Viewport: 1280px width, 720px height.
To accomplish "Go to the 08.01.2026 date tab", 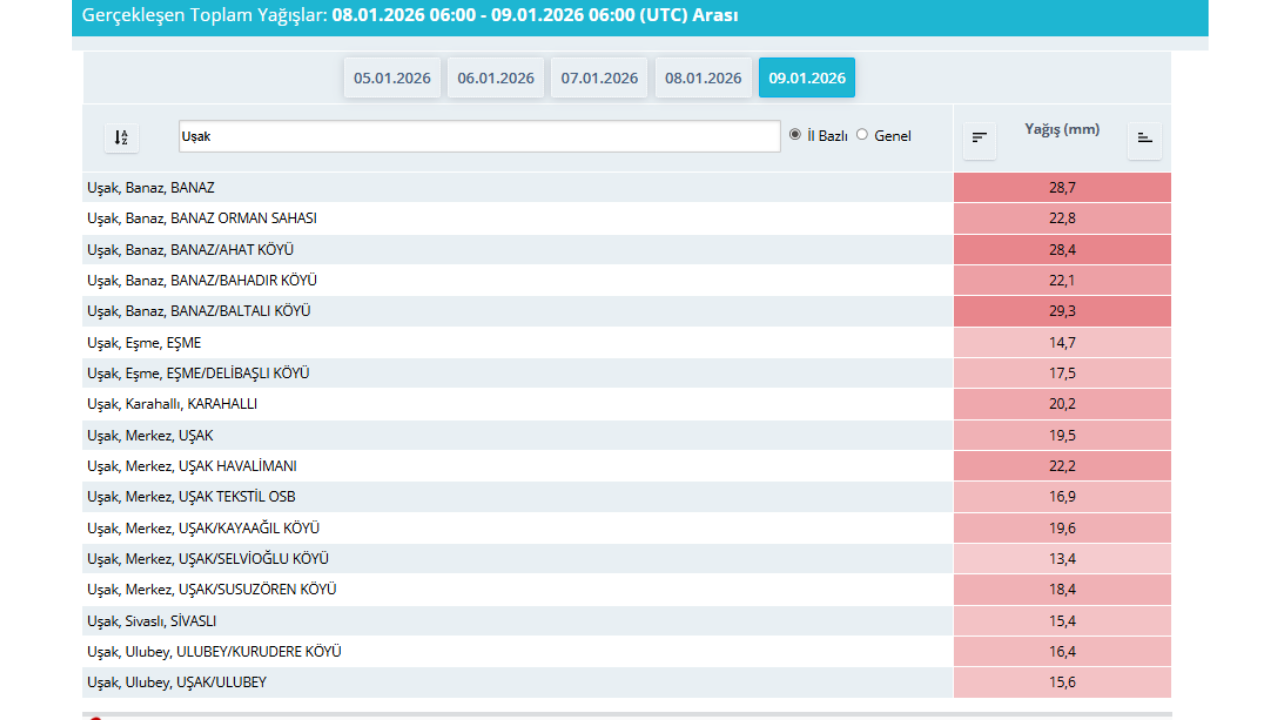I will tap(703, 78).
